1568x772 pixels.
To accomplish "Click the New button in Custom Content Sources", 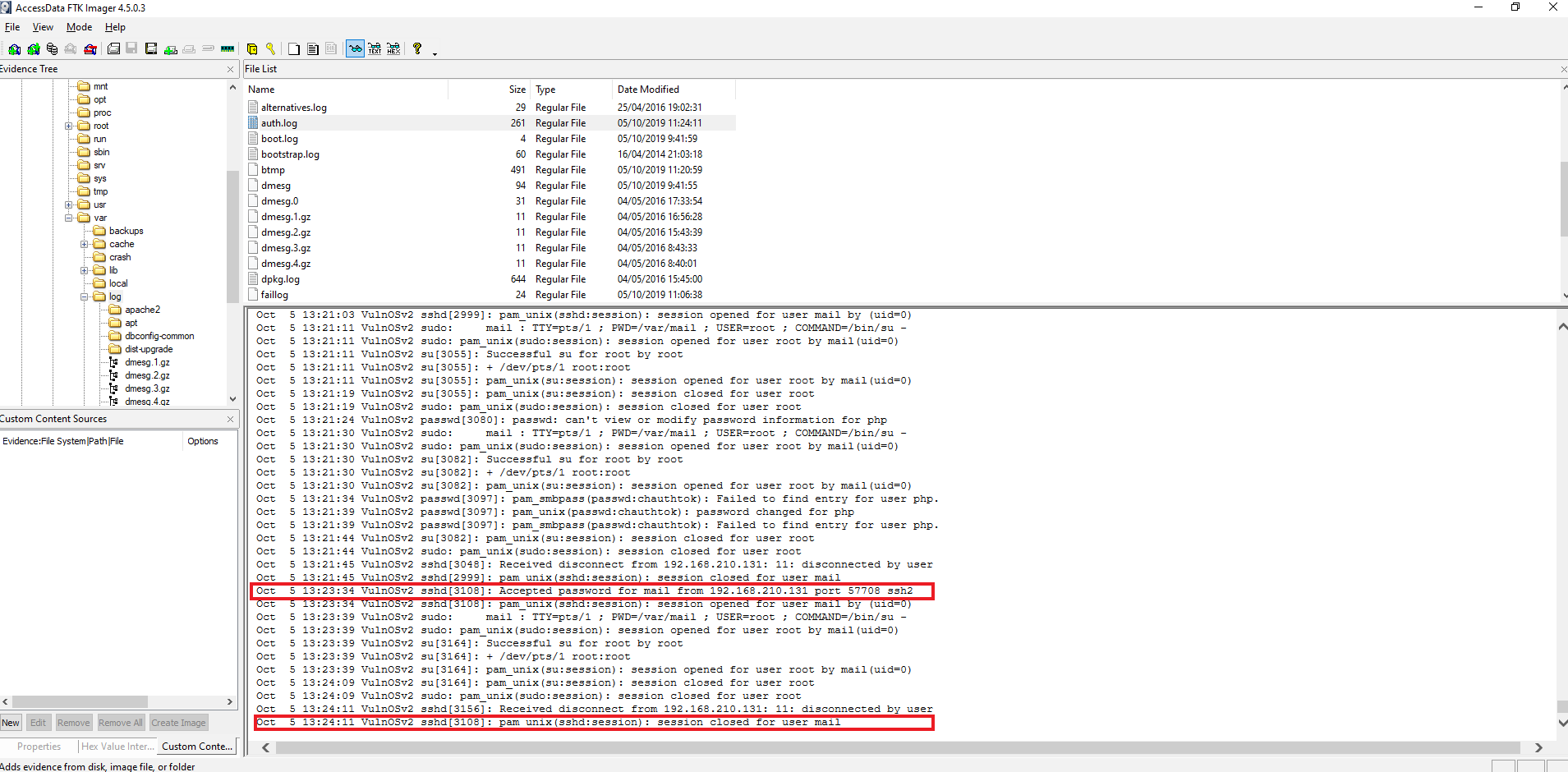I will point(11,723).
